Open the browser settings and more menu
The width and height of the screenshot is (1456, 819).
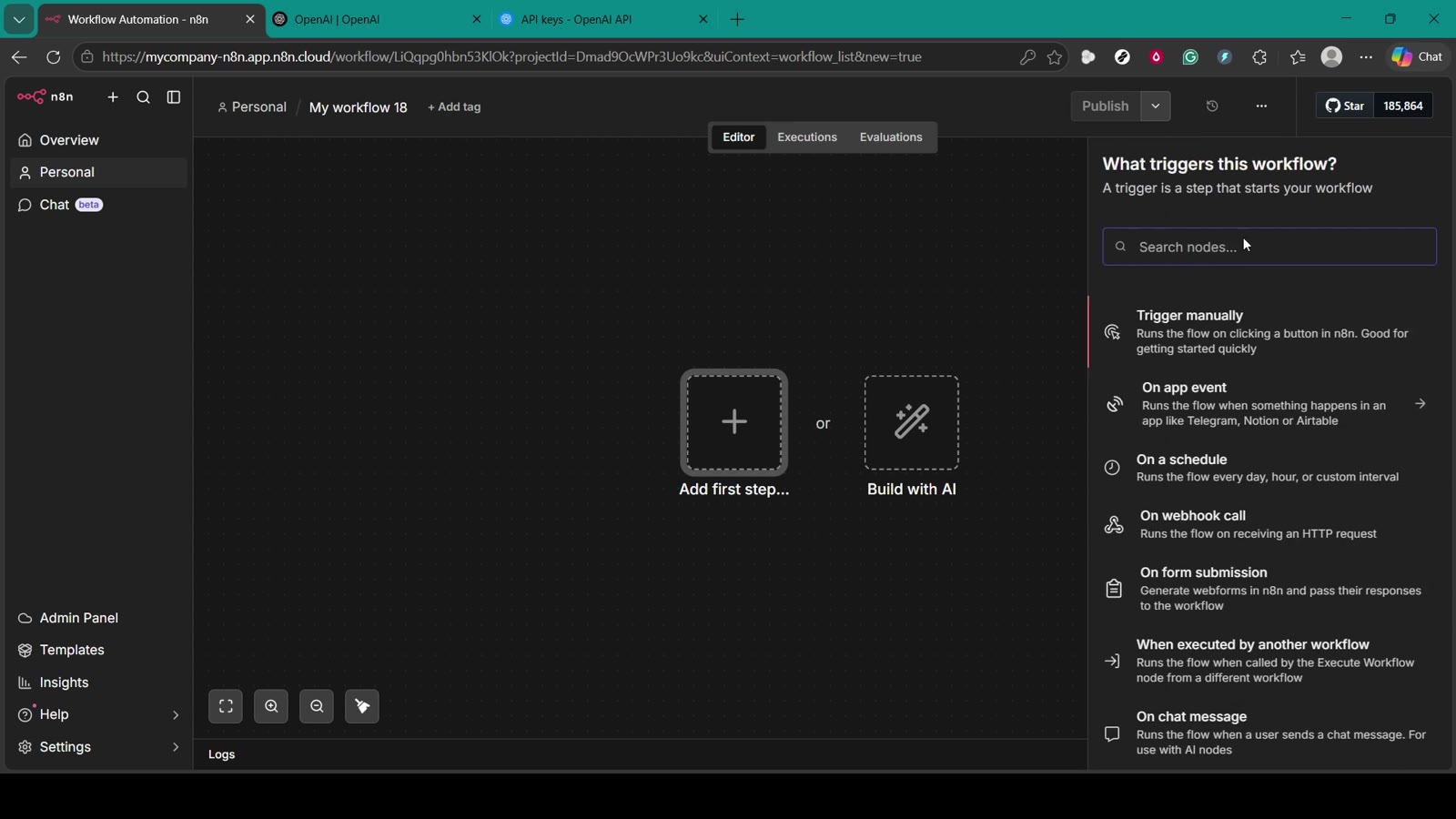(1366, 57)
